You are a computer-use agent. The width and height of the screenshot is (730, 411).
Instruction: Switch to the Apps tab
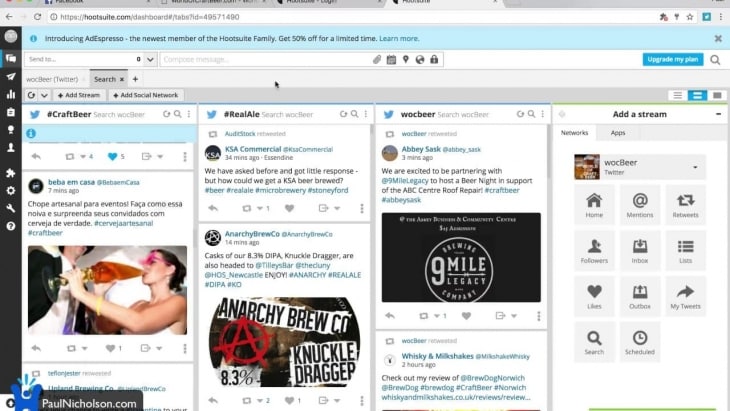[x=618, y=132]
